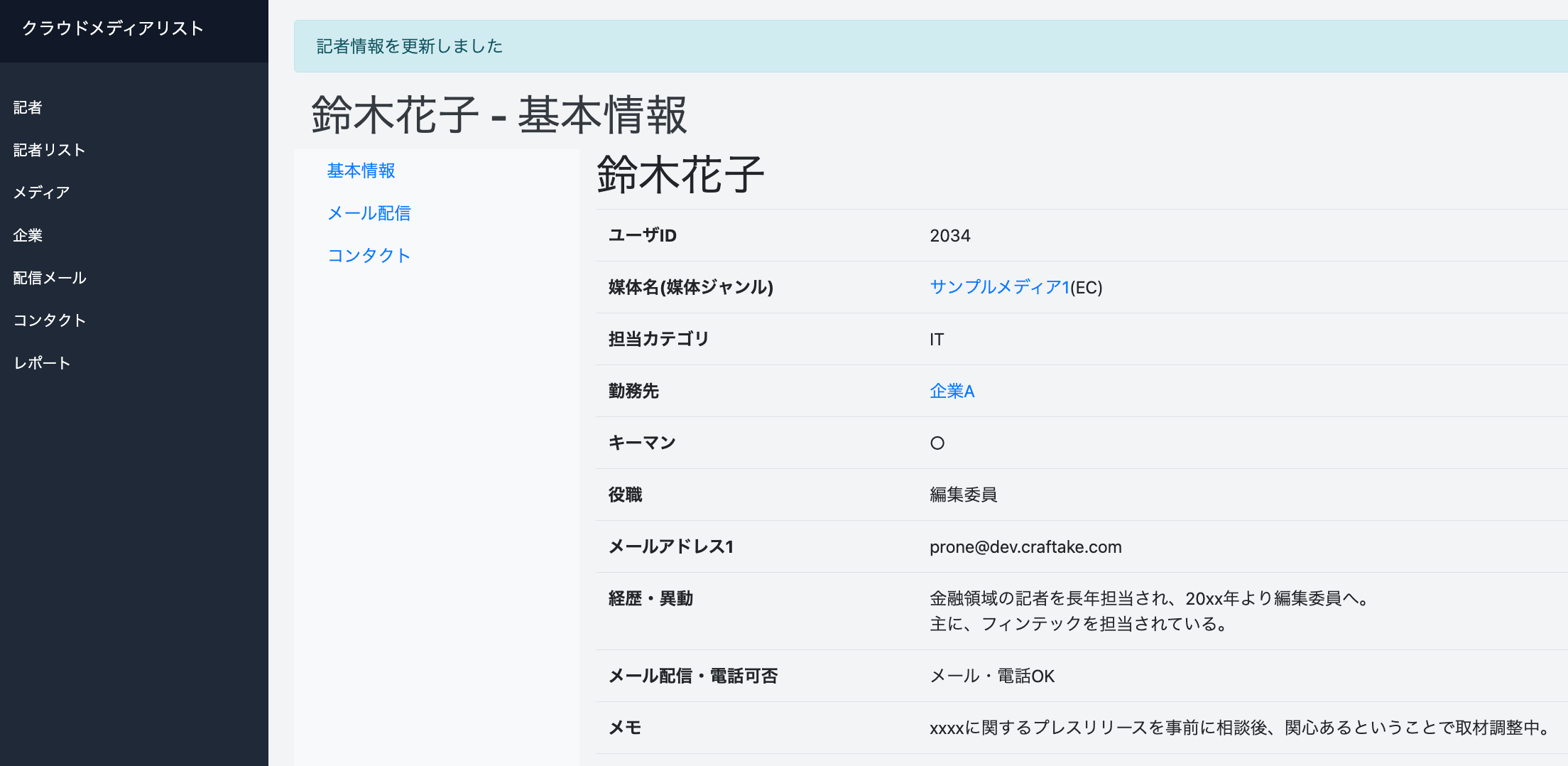The width and height of the screenshot is (1568, 766).
Task: Switch to the 基本情報 tab
Action: (361, 171)
